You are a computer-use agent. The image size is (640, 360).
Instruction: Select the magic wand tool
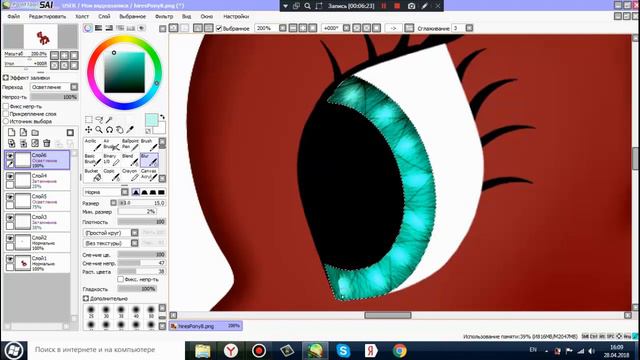[x=109, y=120]
